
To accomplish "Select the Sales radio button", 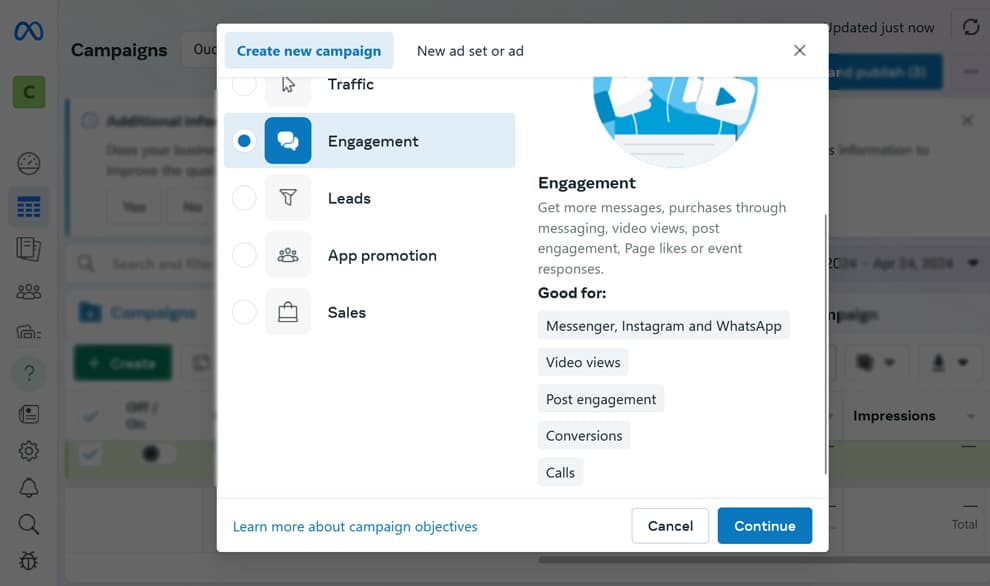I will tap(244, 312).
